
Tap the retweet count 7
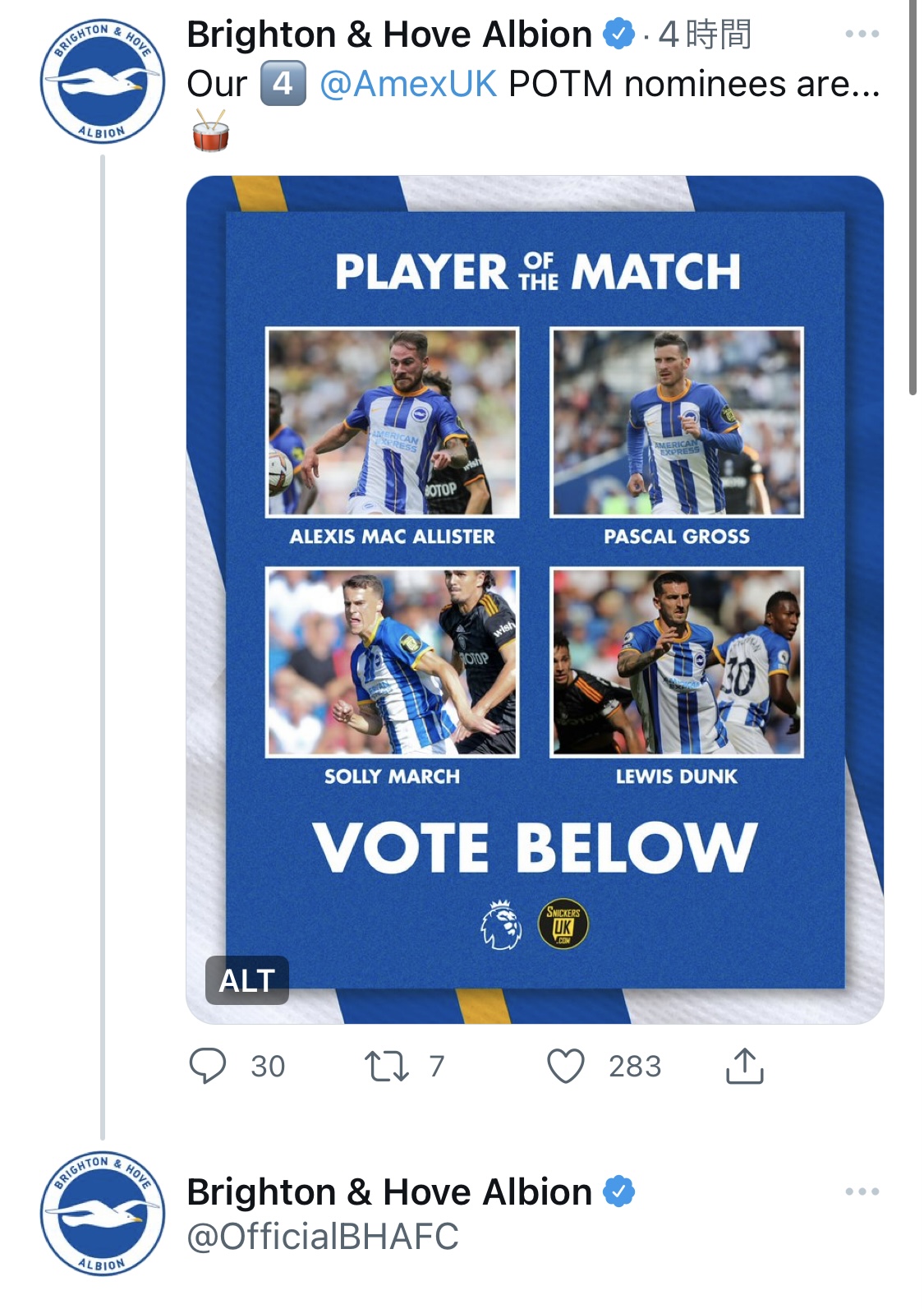[x=437, y=1066]
